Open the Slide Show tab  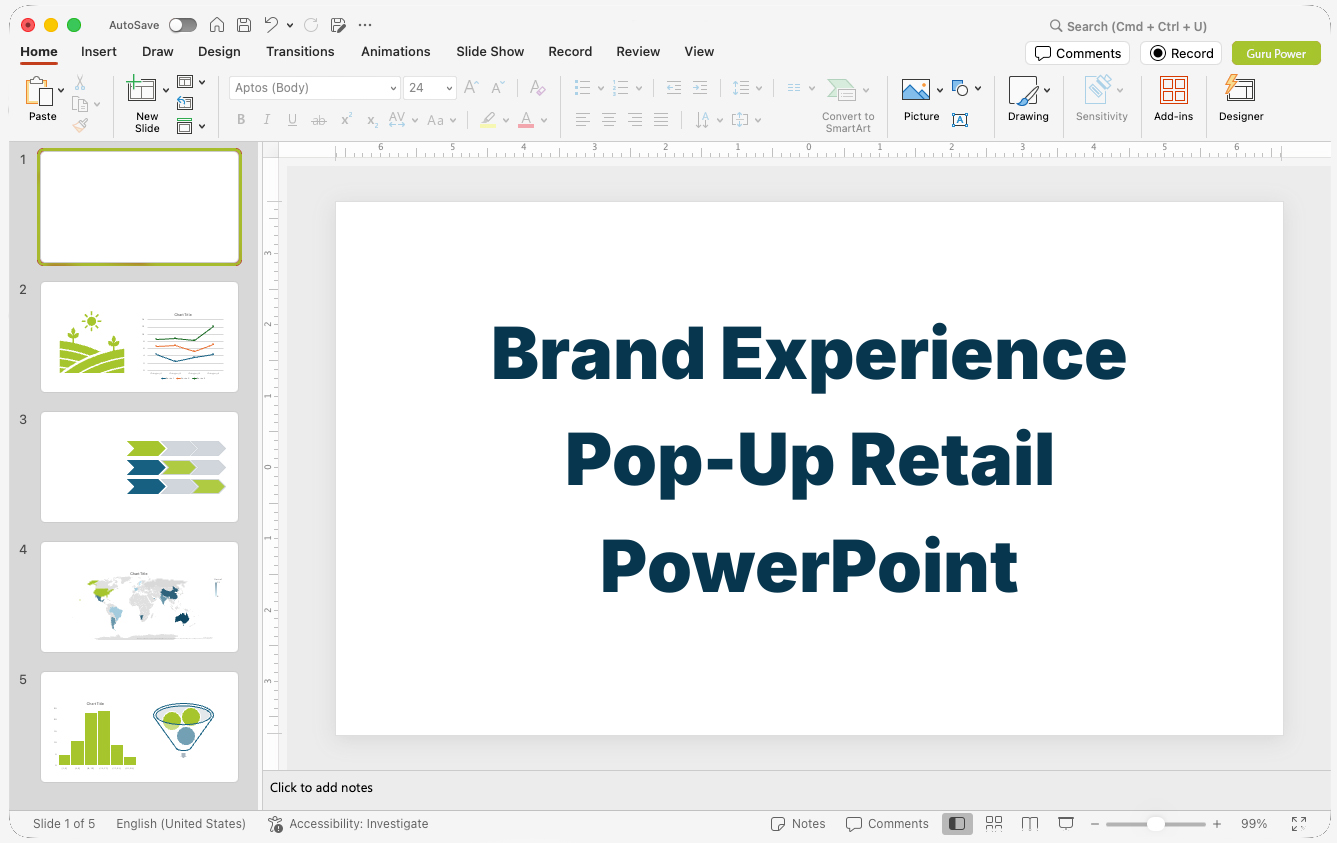click(x=490, y=51)
